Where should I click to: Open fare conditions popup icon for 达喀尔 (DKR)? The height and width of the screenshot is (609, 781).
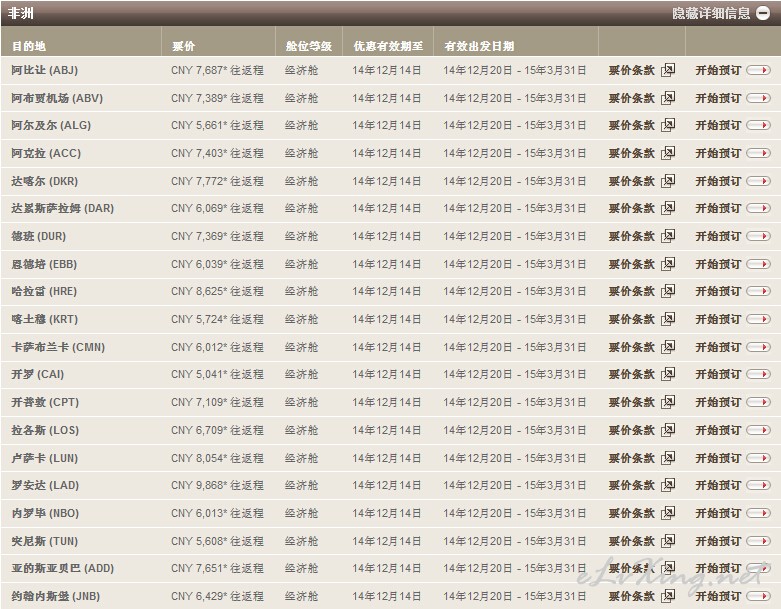tap(668, 181)
